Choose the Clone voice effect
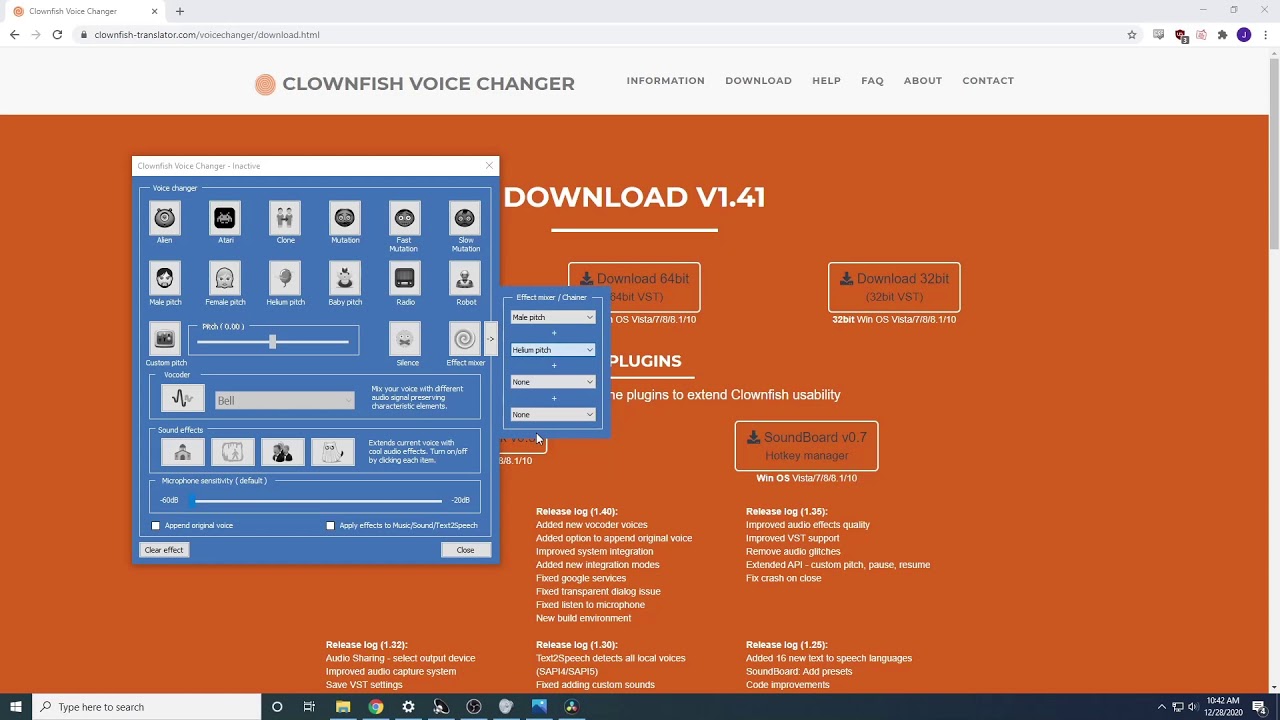 click(x=285, y=218)
